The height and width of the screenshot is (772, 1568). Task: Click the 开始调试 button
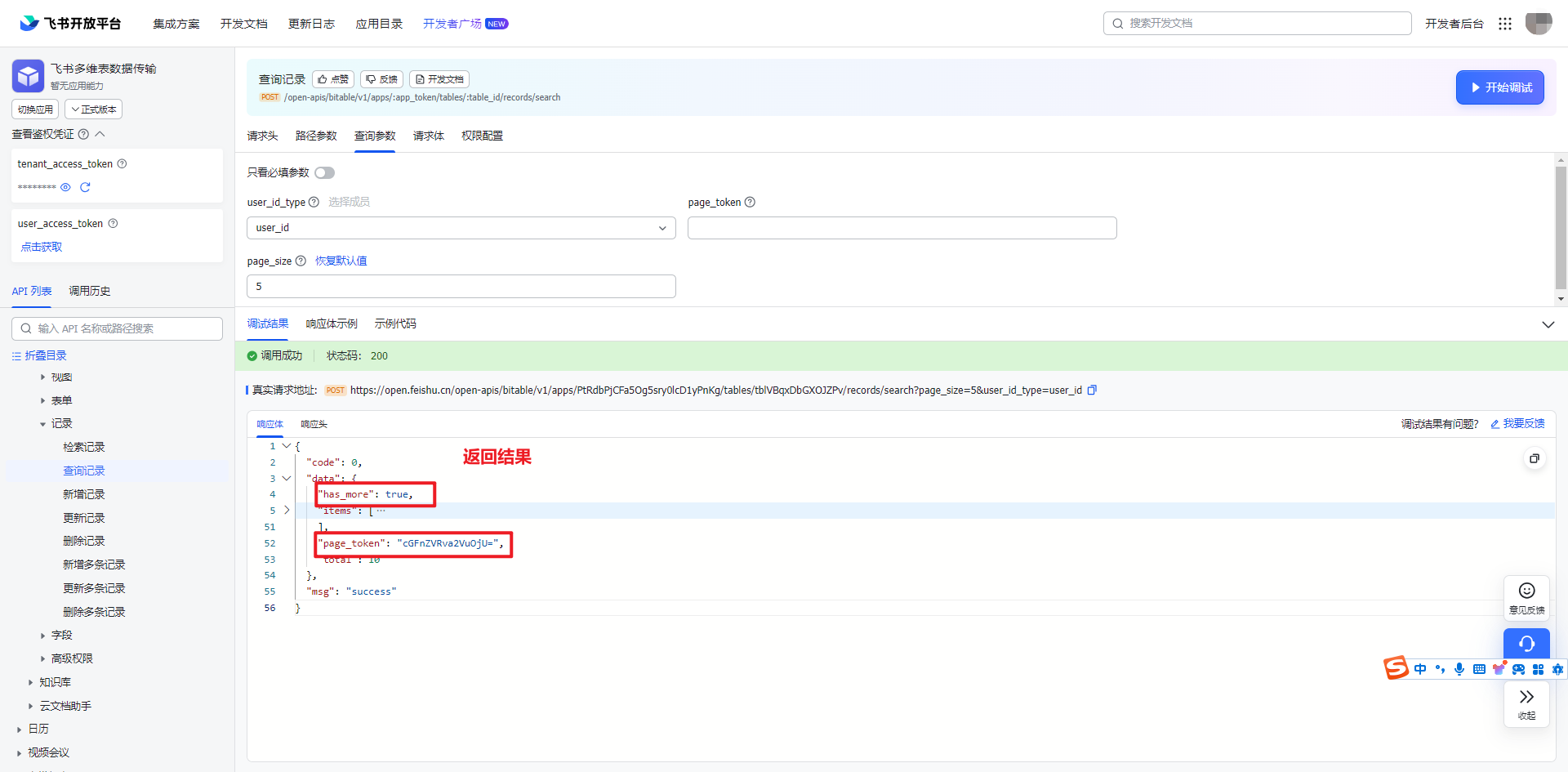tap(1499, 87)
